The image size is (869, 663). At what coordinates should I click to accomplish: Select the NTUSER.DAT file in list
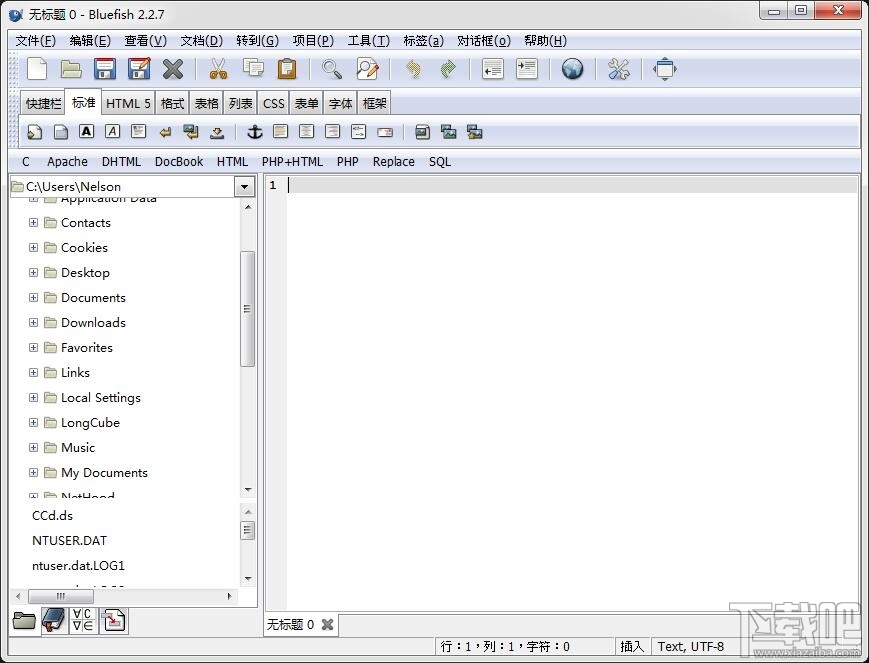coord(69,540)
